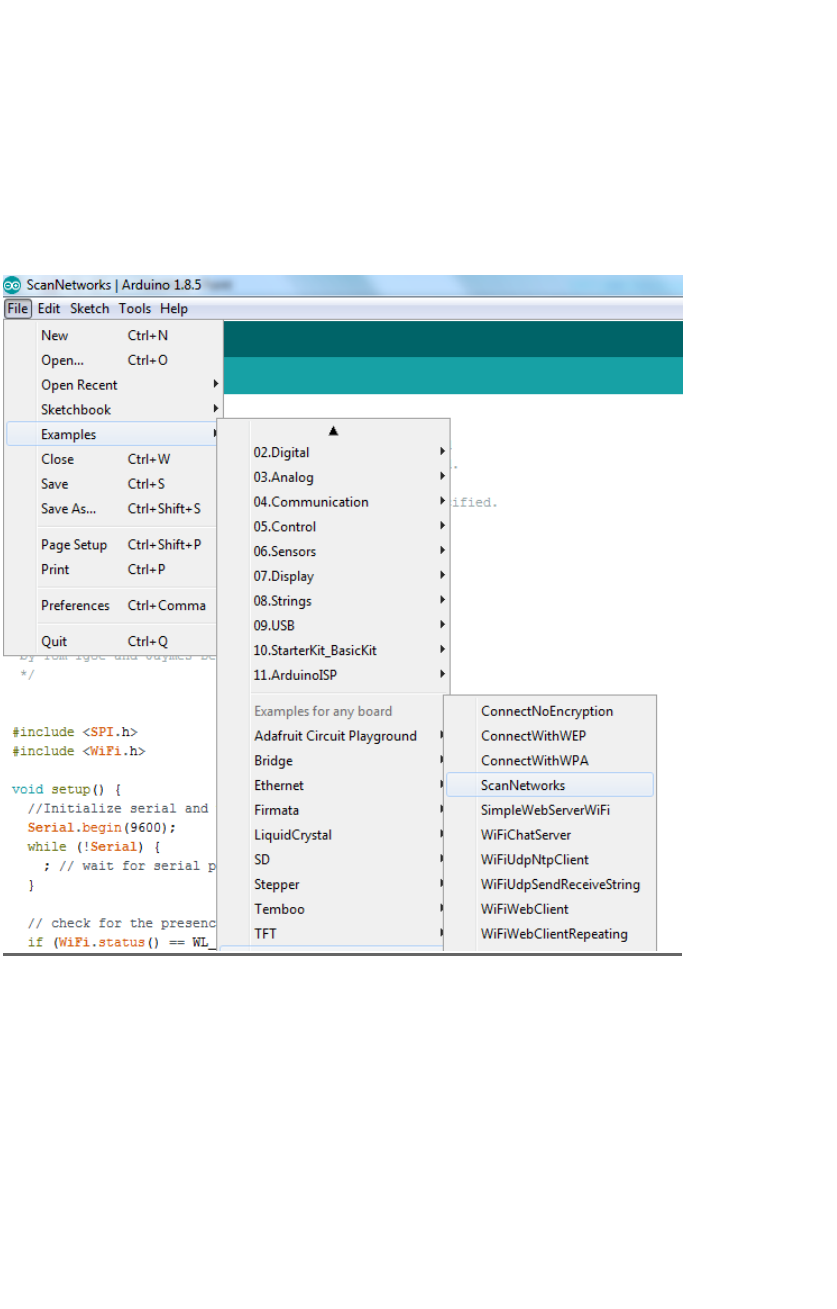
Task: Click the scroll-up arrow in Examples list
Action: pos(334,430)
